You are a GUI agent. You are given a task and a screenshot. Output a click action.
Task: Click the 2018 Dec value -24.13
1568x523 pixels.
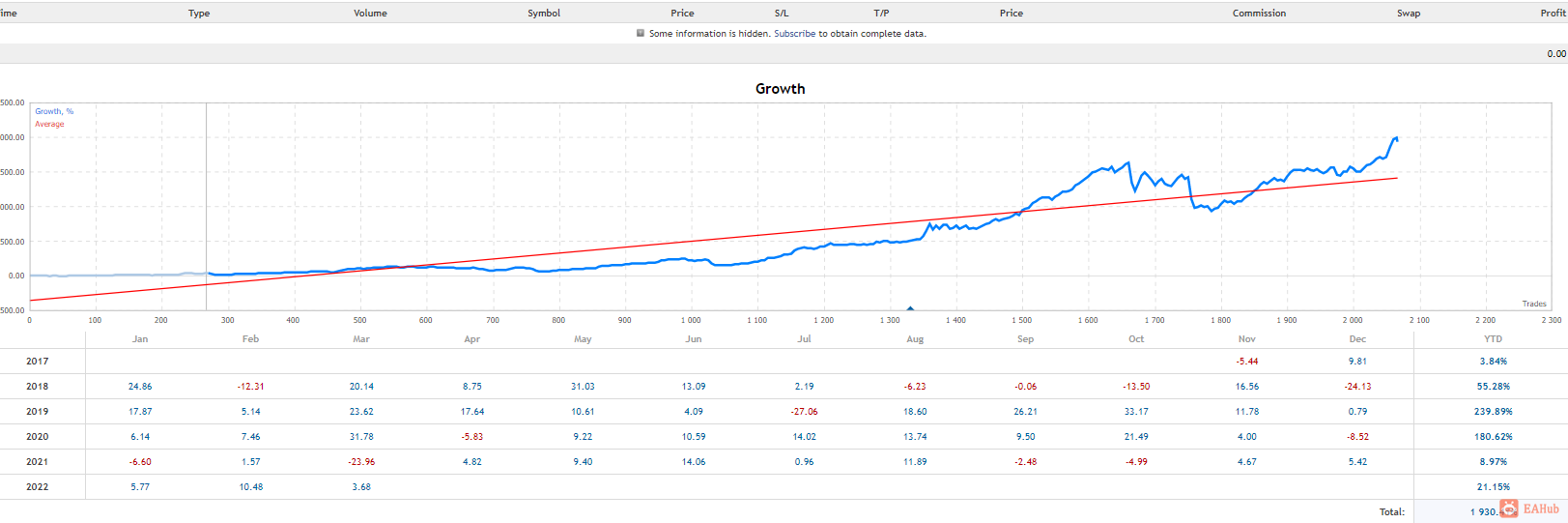pos(1357,387)
